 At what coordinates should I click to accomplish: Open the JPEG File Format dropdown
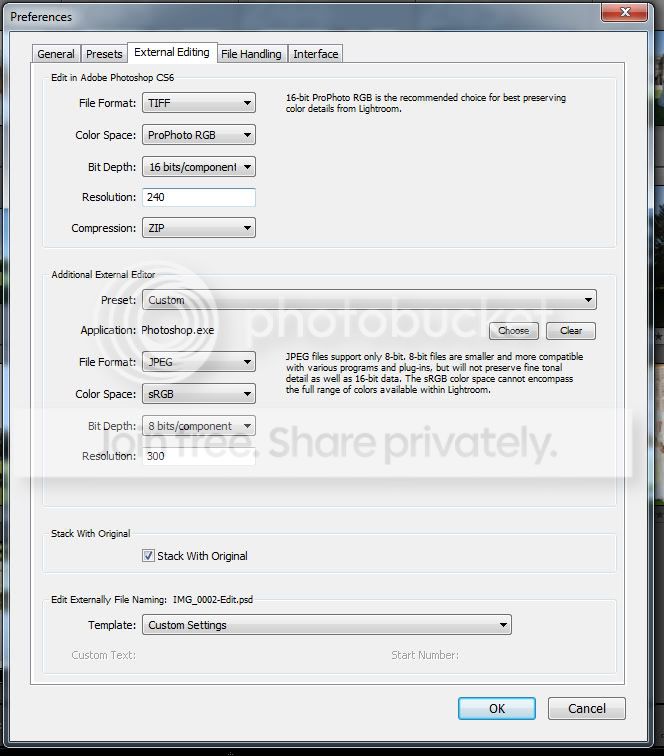click(x=199, y=362)
